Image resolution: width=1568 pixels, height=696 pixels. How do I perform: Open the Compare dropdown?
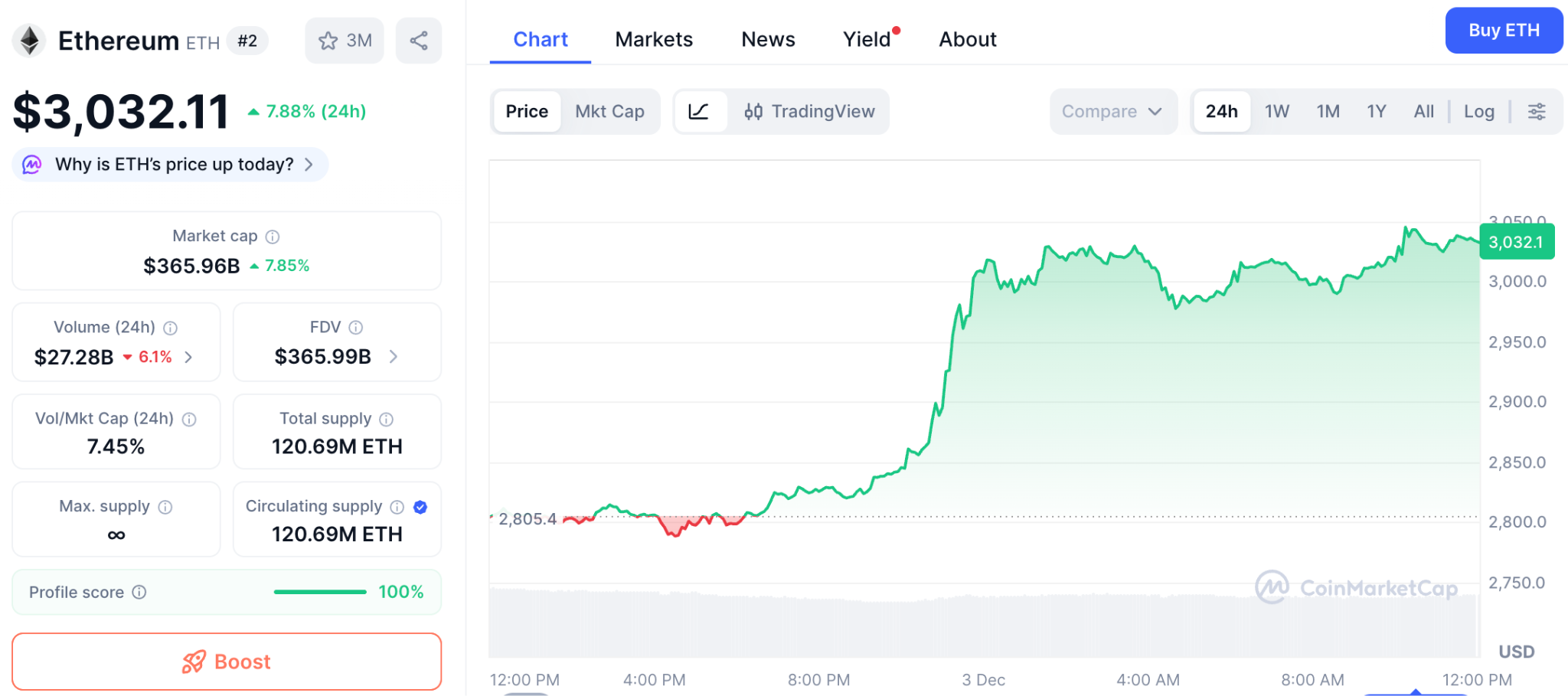(x=1113, y=112)
